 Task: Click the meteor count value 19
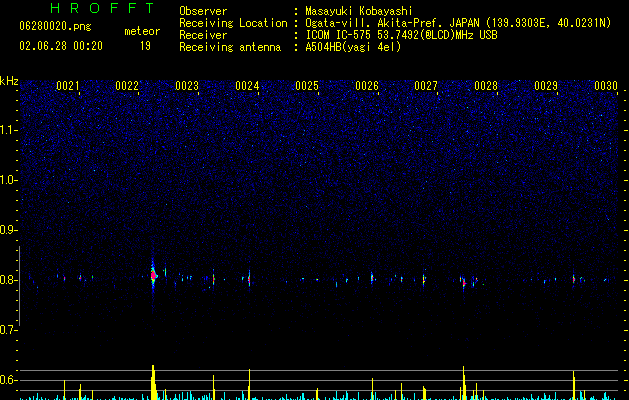click(x=145, y=46)
